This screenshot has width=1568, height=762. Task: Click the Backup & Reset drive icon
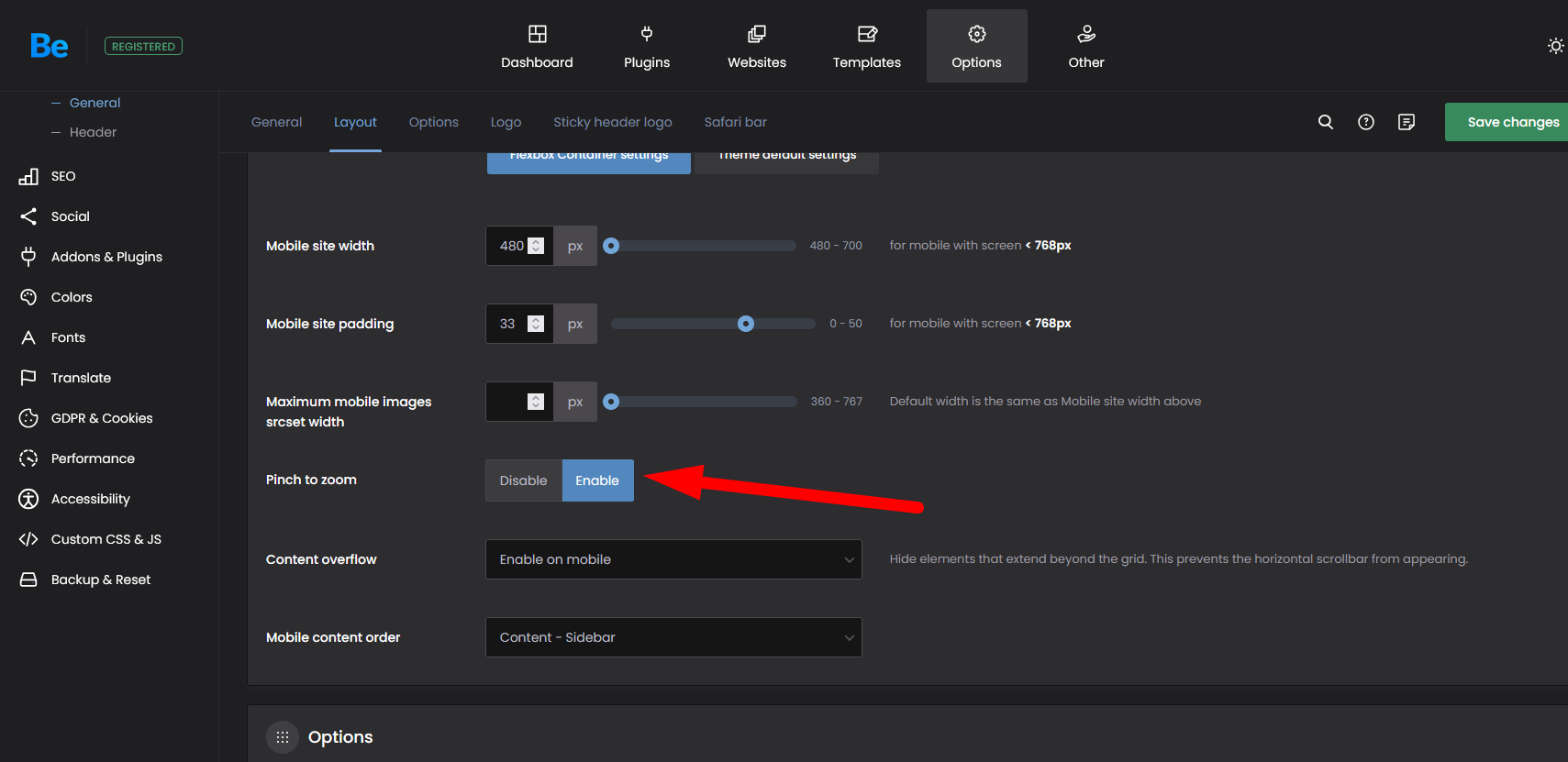click(28, 580)
